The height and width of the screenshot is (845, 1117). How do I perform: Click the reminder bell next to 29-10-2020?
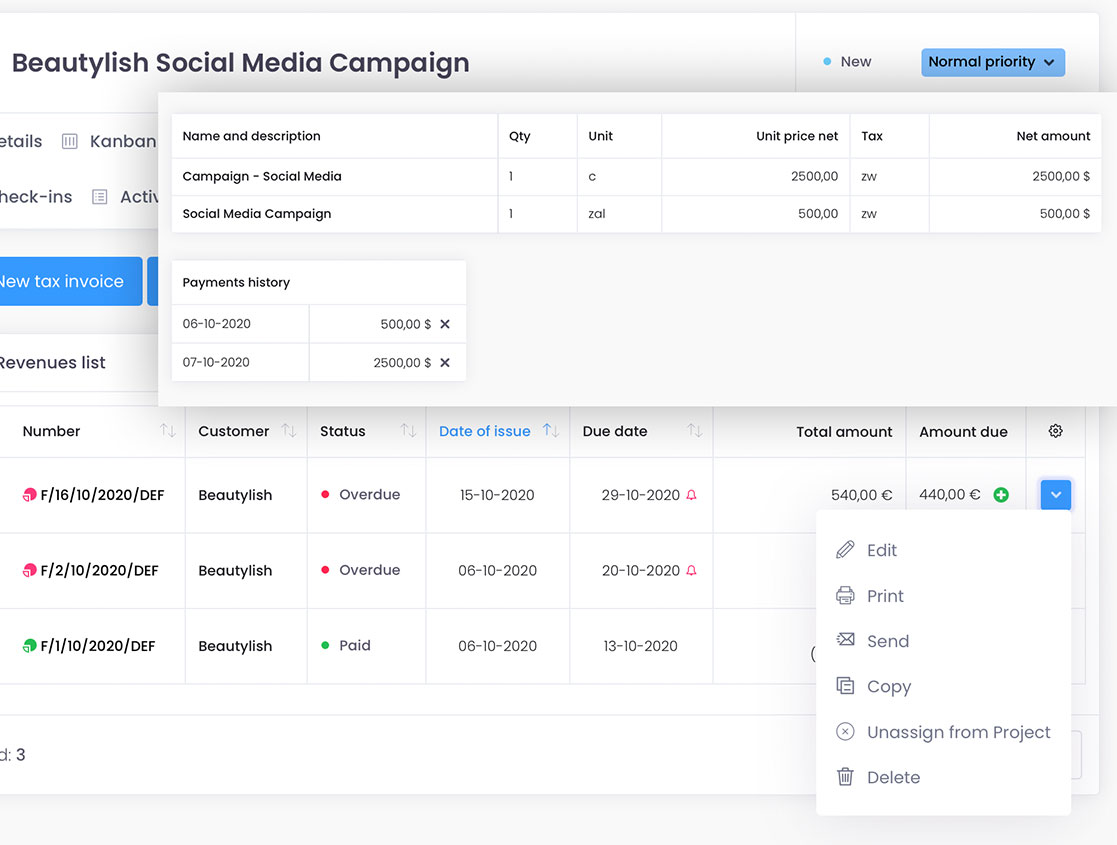[x=691, y=494]
